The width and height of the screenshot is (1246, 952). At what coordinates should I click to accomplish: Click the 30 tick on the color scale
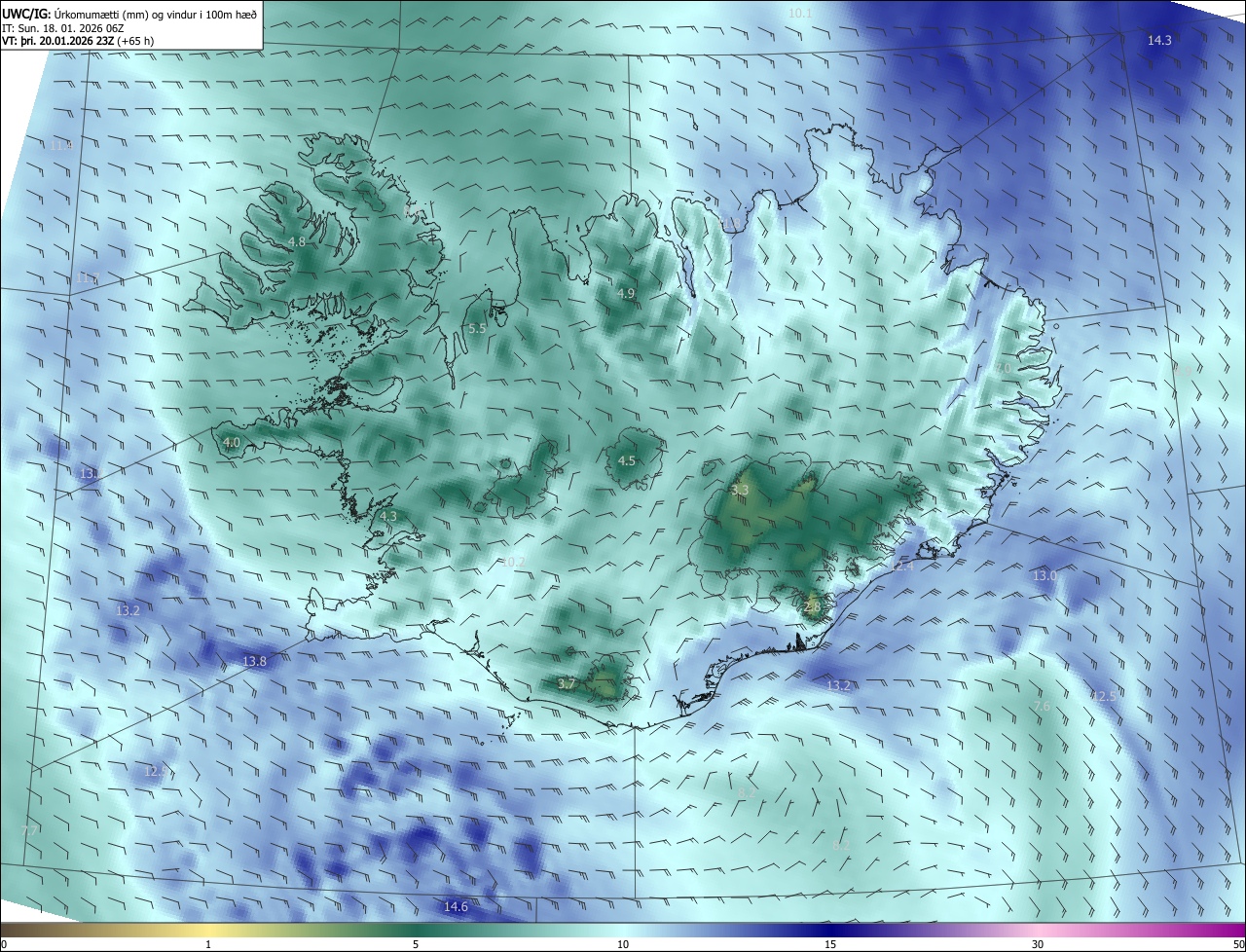point(1038,944)
